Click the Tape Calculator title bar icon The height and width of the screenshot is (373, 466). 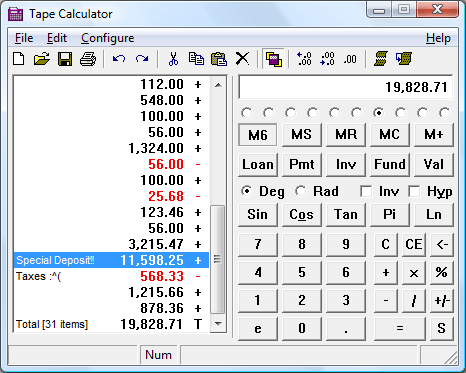[15, 14]
